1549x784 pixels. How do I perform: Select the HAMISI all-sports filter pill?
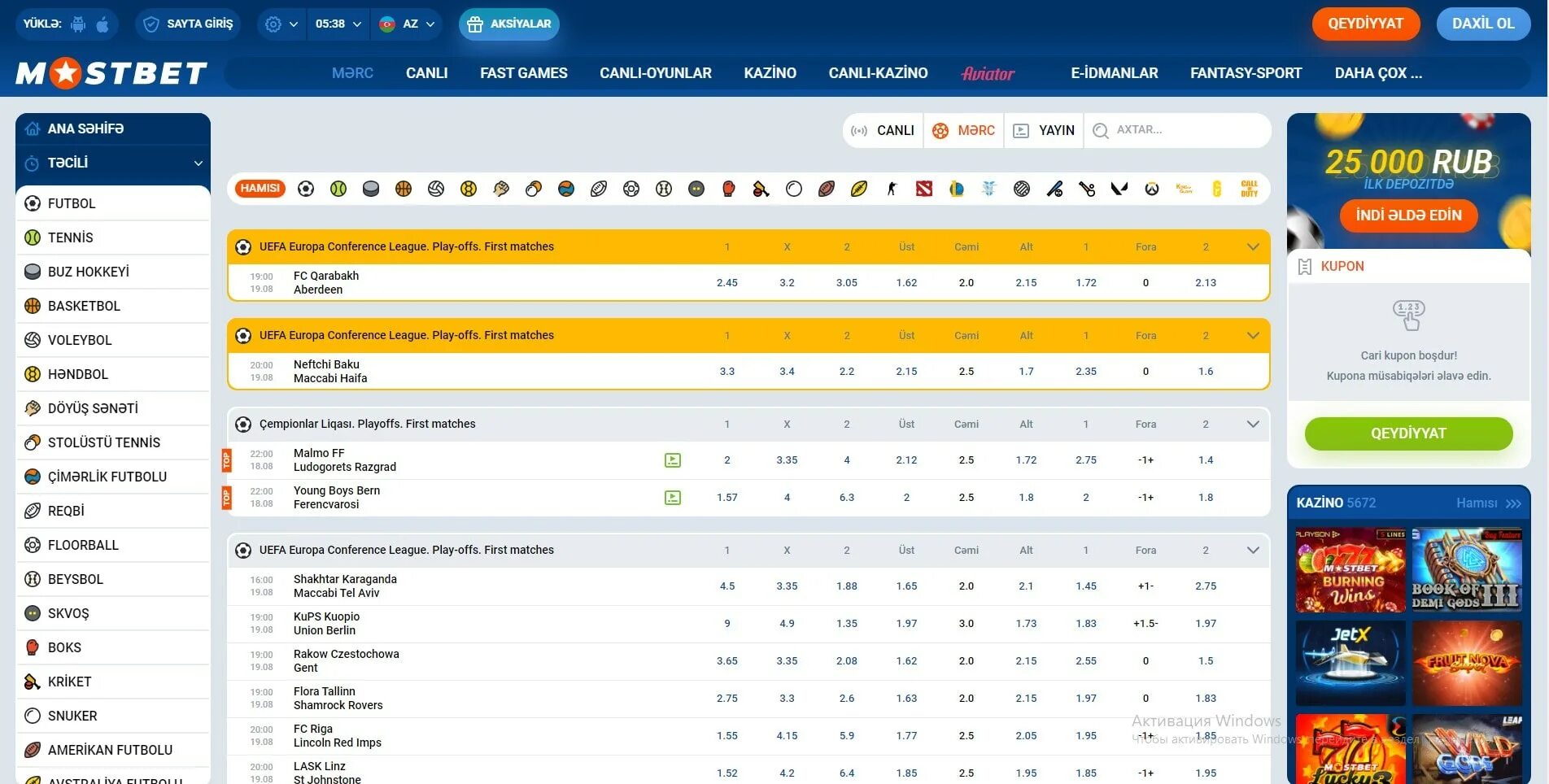[x=260, y=189]
